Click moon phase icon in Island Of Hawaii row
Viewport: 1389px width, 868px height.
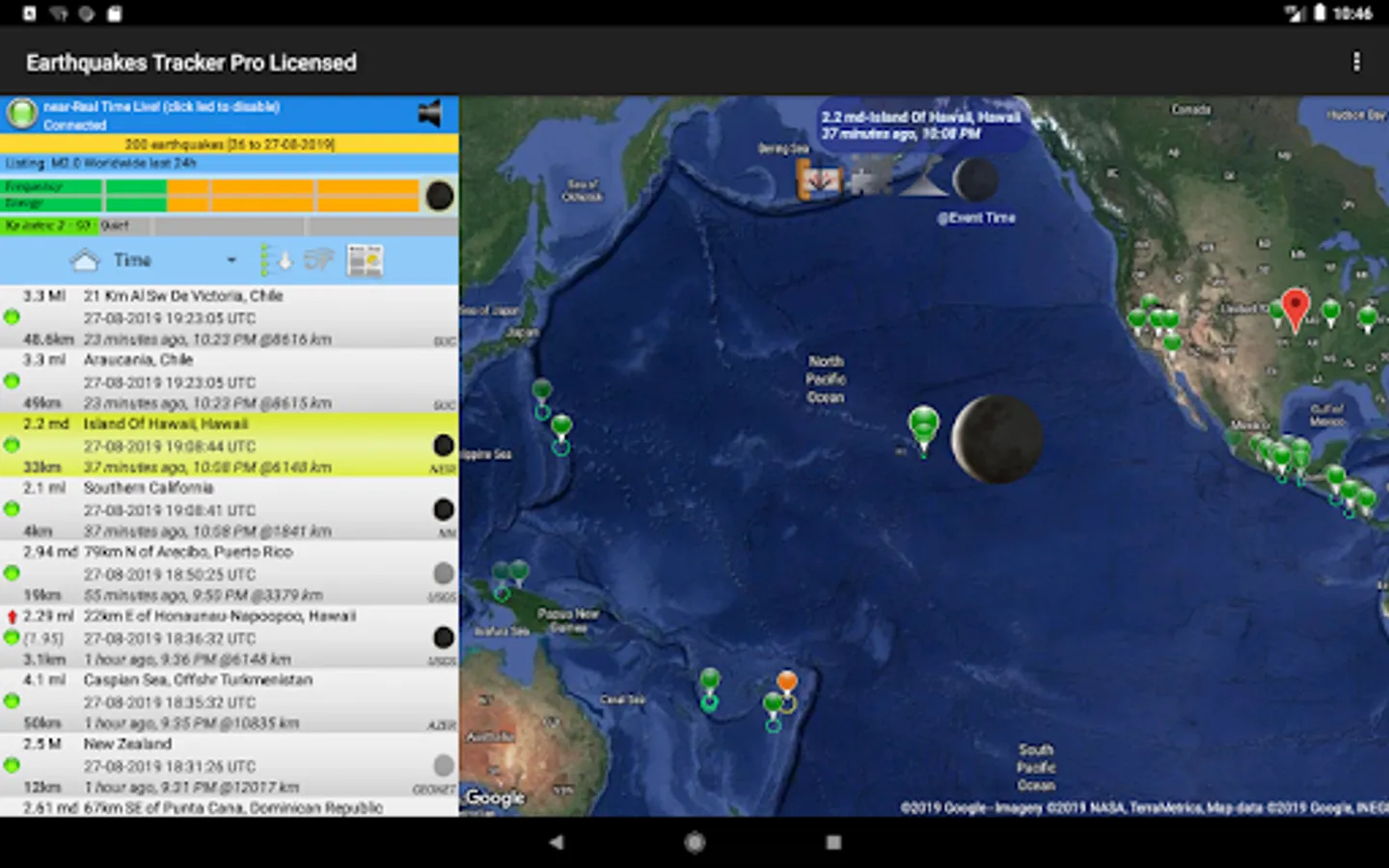coord(444,445)
